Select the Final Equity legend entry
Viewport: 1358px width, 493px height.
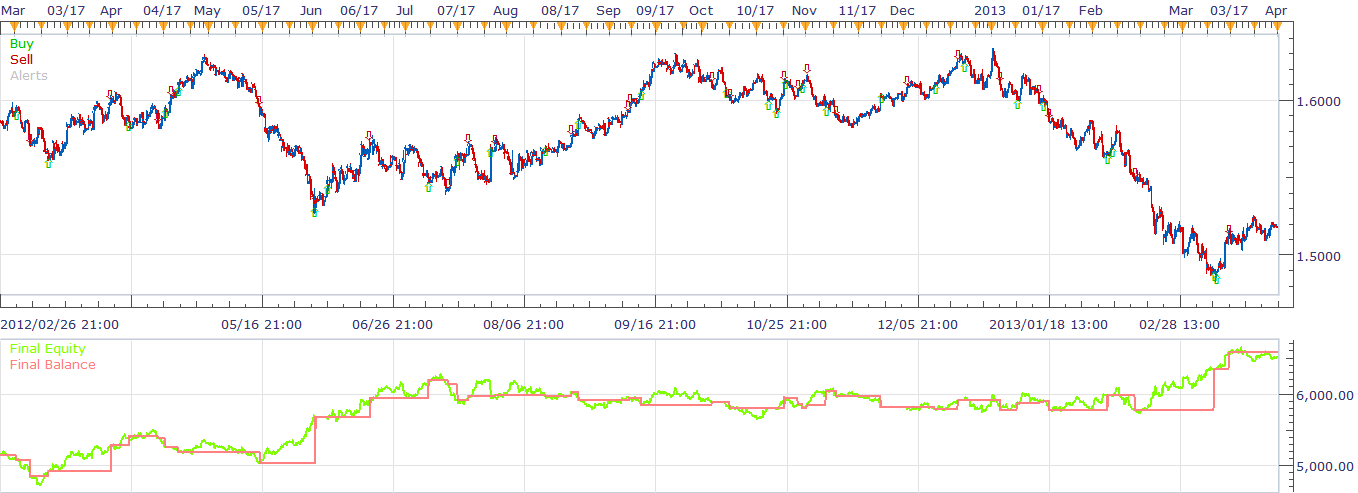coord(48,349)
